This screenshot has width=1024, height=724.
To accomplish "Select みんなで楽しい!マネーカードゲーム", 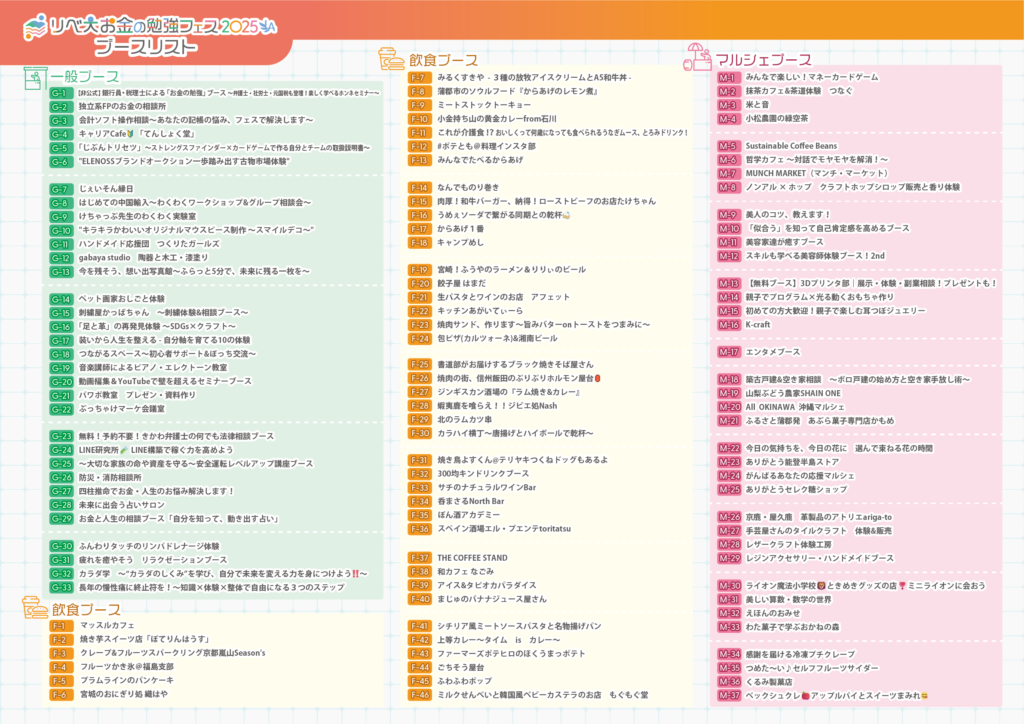I will (x=798, y=77).
